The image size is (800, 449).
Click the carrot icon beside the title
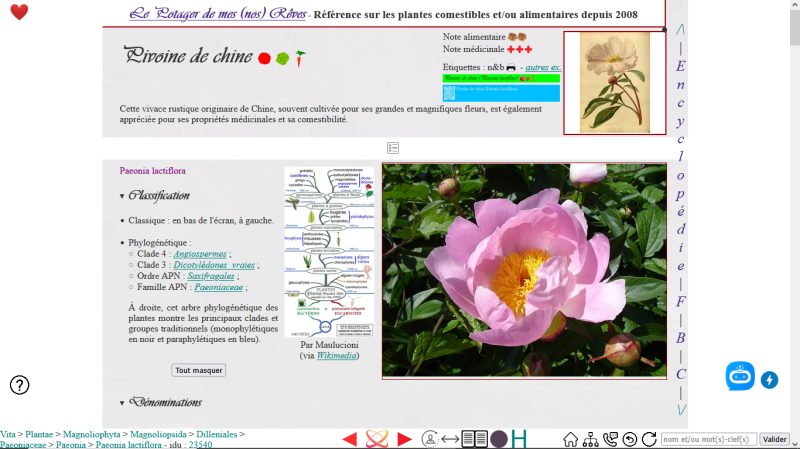(300, 58)
